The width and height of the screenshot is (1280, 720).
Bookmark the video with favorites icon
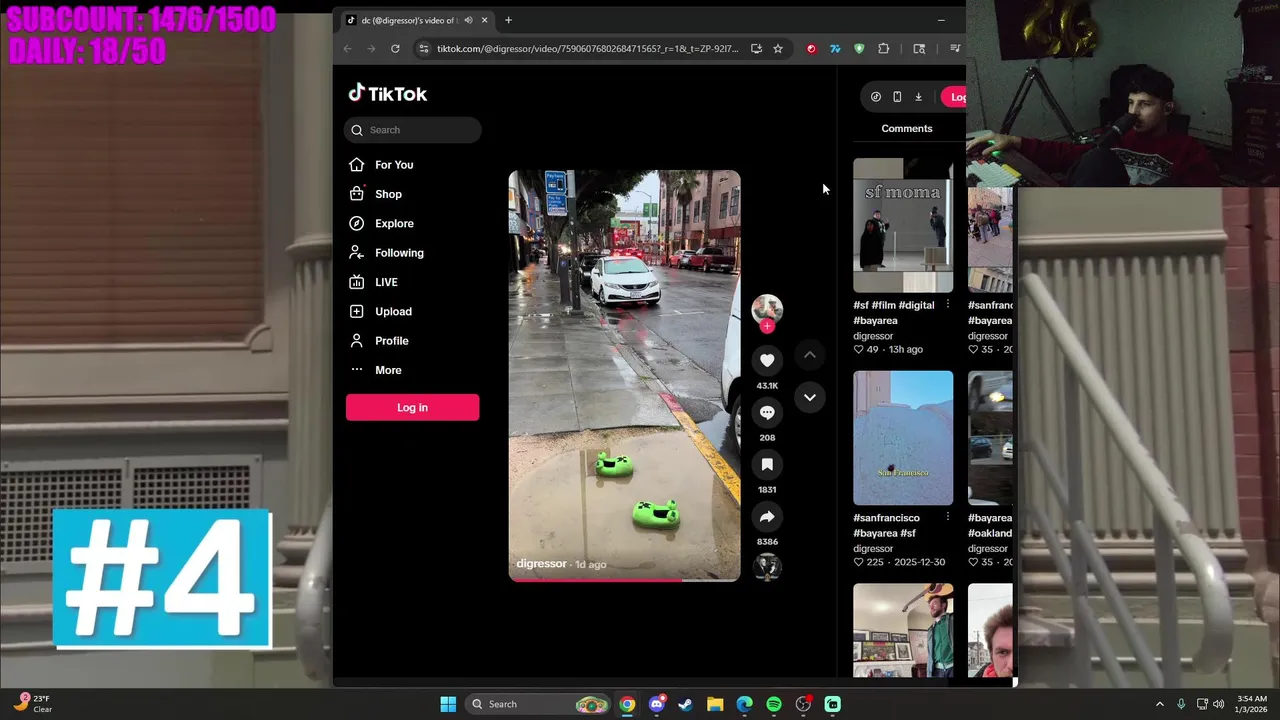(x=767, y=464)
